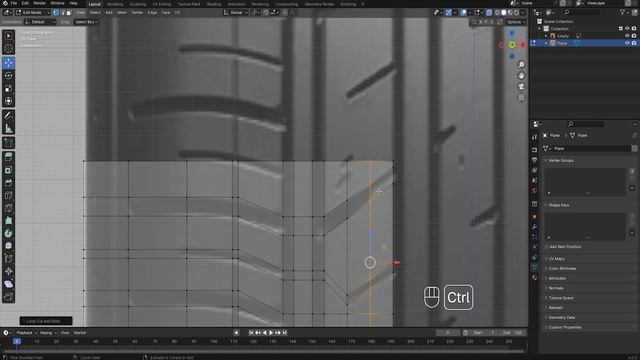Viewport: 640px width, 360px height.
Task: Click the timeline Play button
Action: (271, 333)
